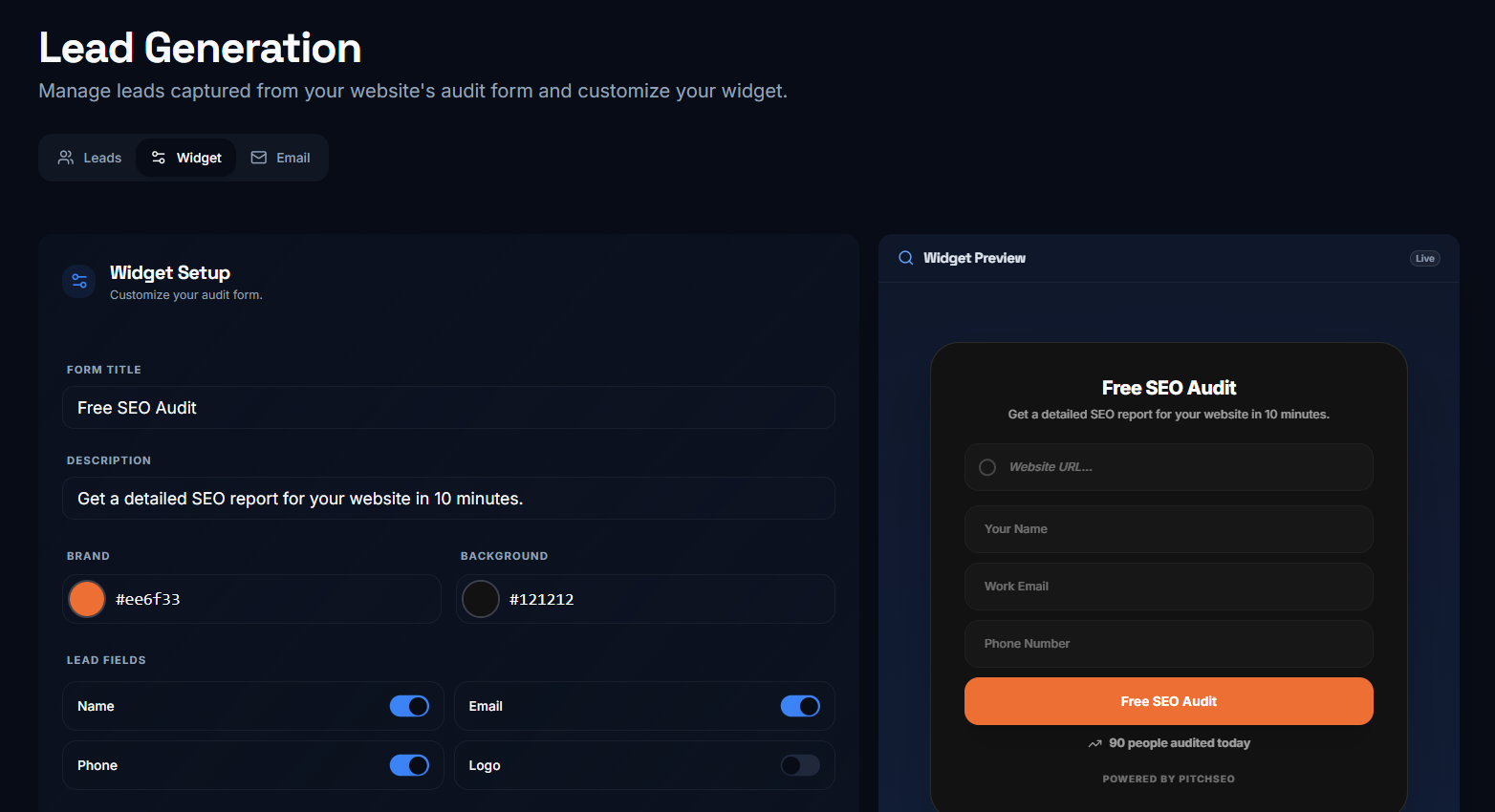Screen dimensions: 1495x812
Task: Open the Email tab
Action: click(280, 158)
